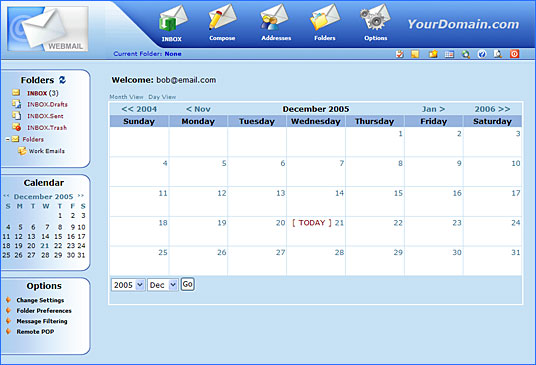536x365 pixels.
Task: Click the bob@email.com welcome address
Action: tap(186, 80)
